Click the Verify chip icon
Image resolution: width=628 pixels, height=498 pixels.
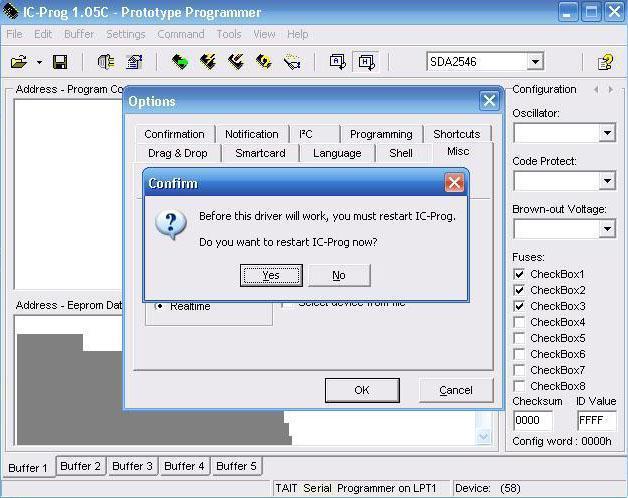tap(292, 62)
